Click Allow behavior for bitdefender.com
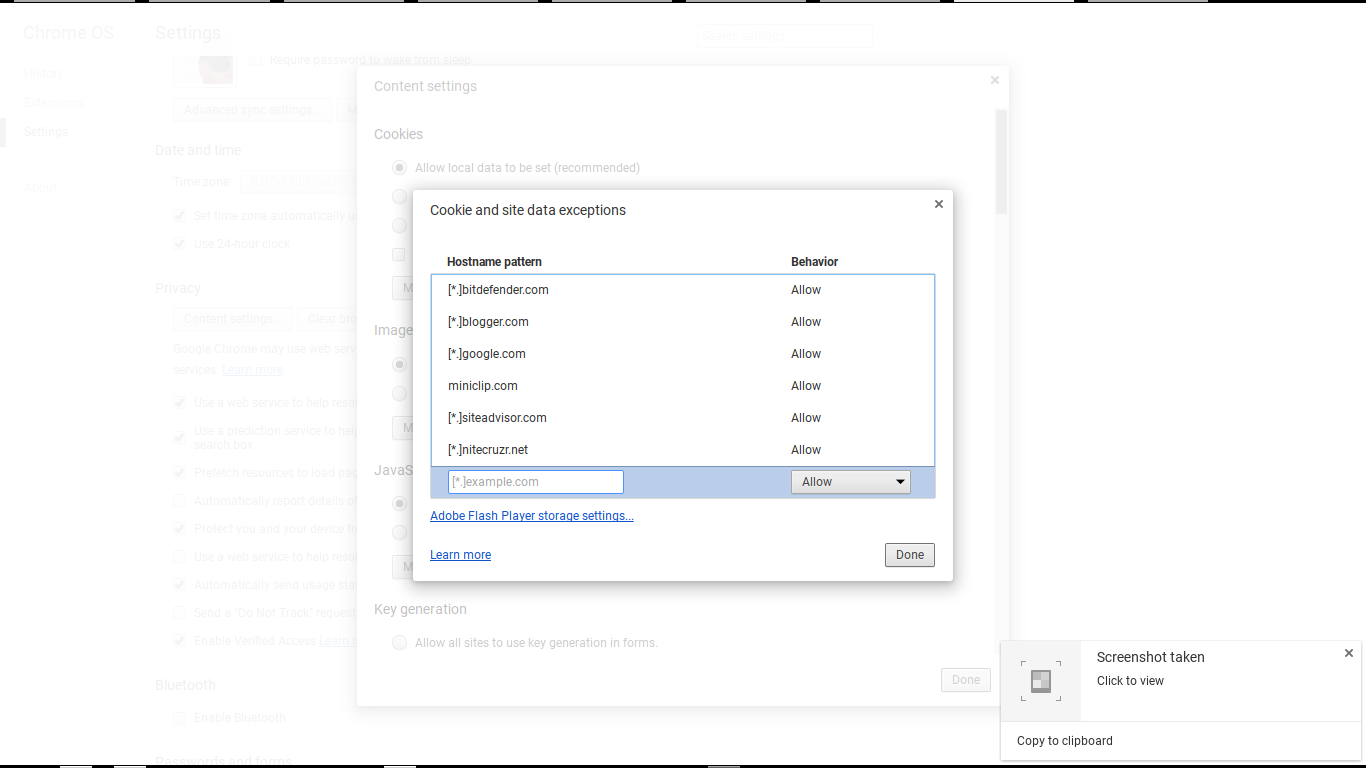Viewport: 1366px width, 768px height. point(806,290)
